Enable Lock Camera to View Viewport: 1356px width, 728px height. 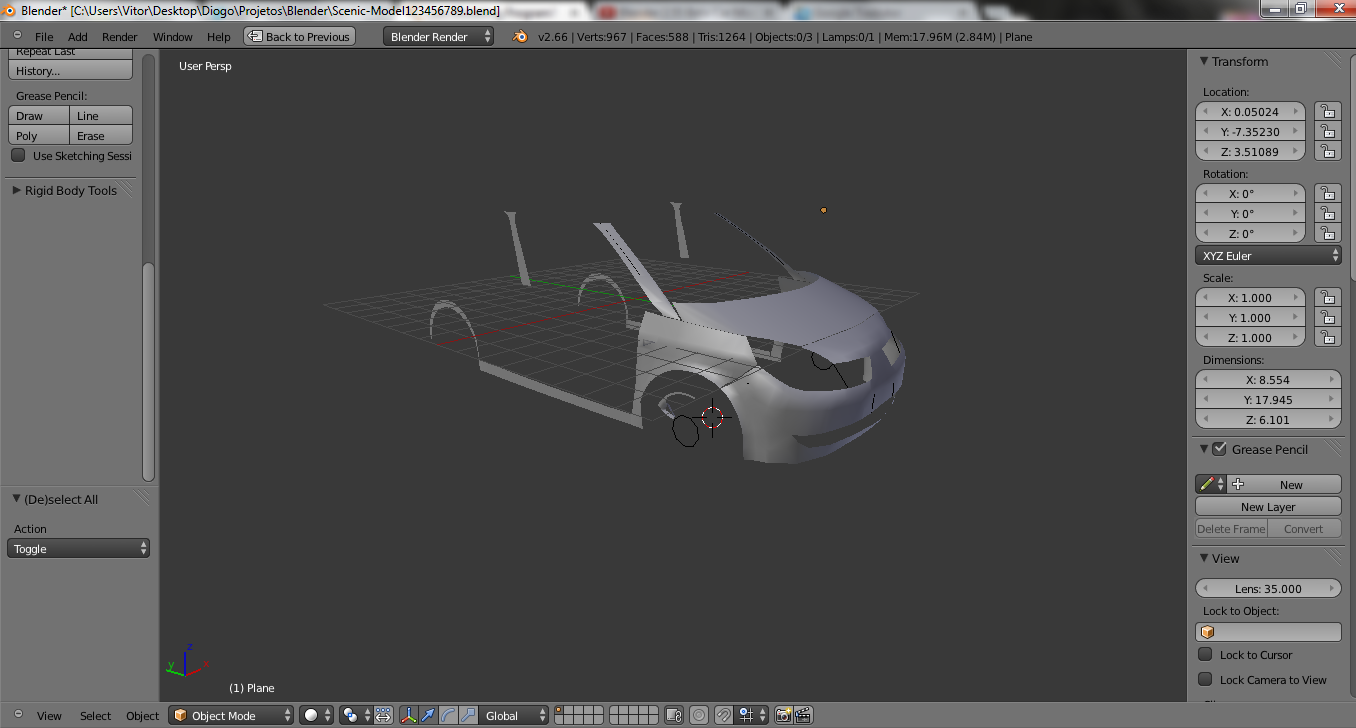1205,680
